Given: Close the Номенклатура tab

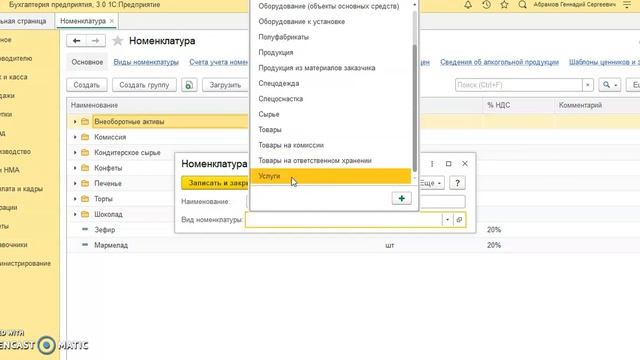Looking at the screenshot, I should click(111, 21).
